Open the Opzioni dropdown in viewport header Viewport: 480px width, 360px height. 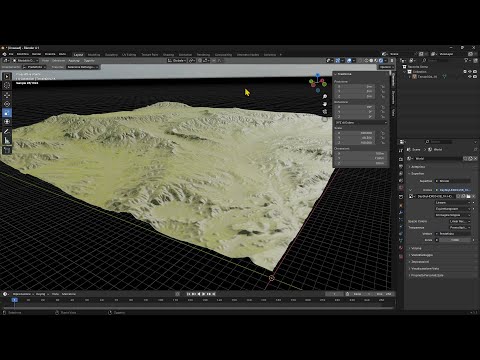click(x=386, y=67)
